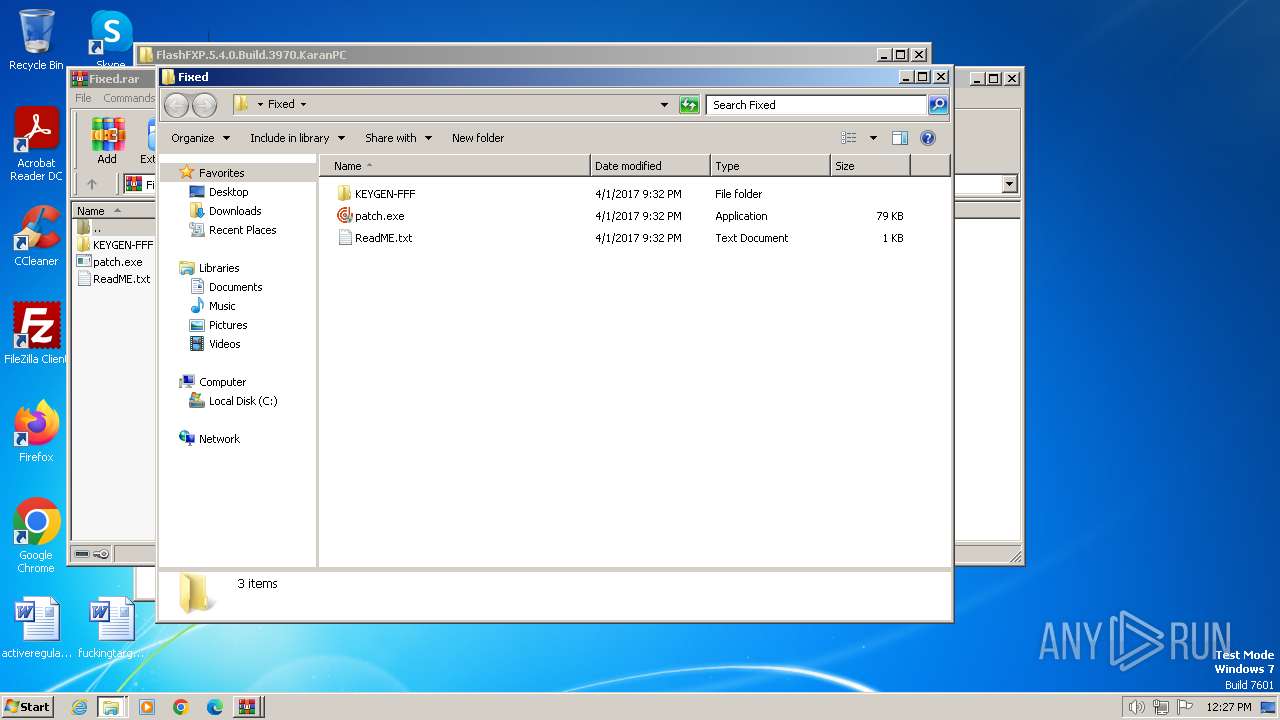Toggle the preview pane icon
The height and width of the screenshot is (720, 1280).
[899, 138]
